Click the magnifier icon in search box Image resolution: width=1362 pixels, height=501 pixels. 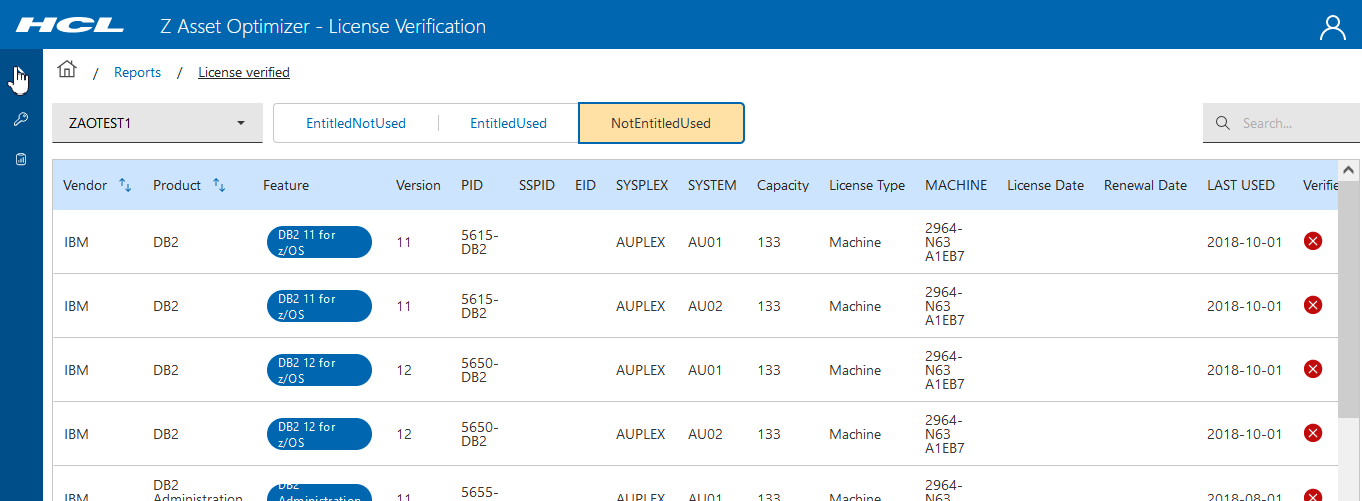pos(1222,124)
